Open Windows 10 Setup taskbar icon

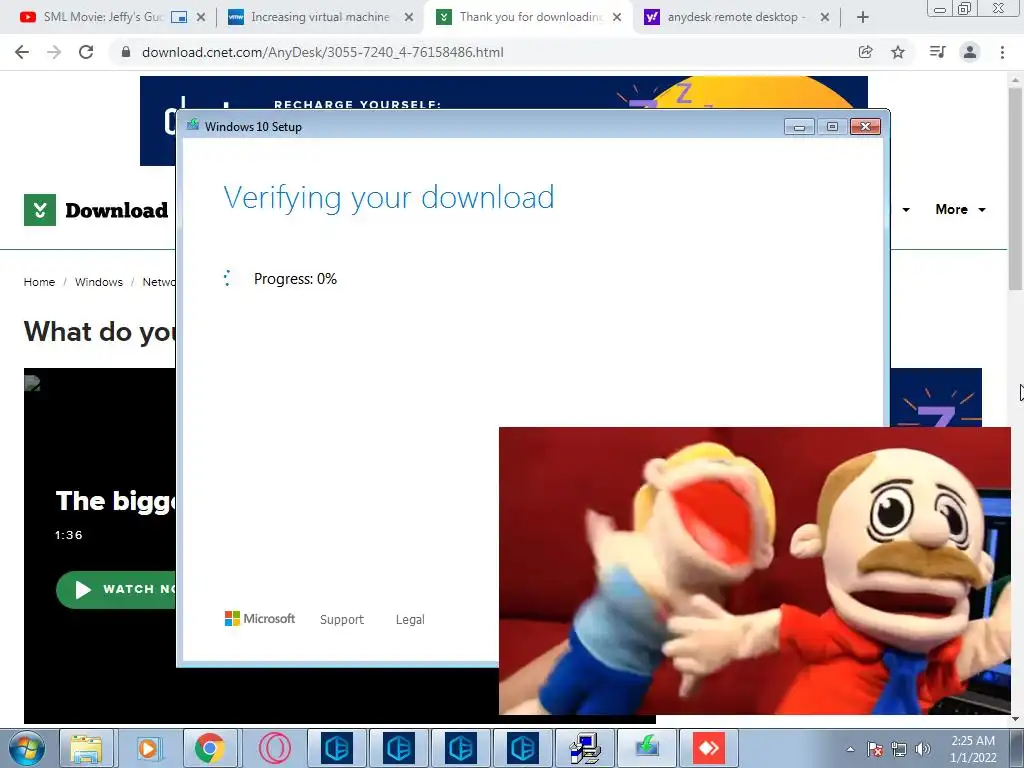pos(647,748)
